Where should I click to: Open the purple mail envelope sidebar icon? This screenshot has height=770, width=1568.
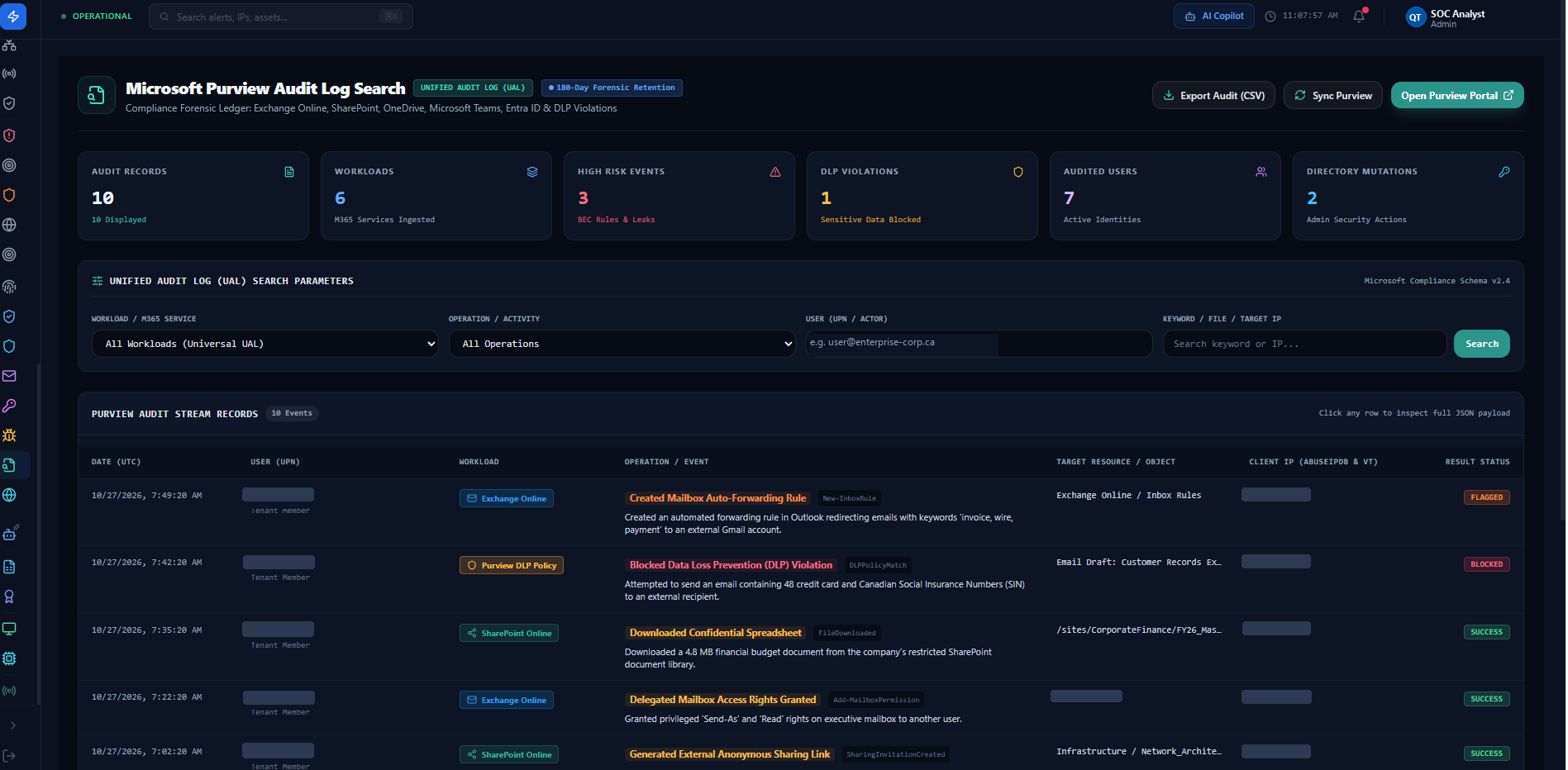pyautogui.click(x=9, y=376)
